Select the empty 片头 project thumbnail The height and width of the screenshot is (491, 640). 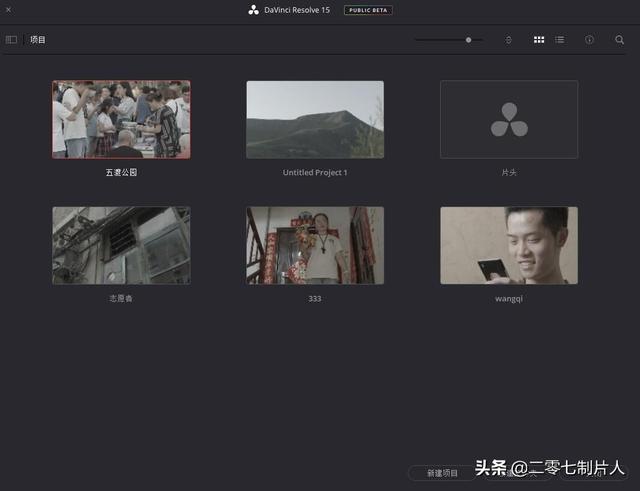[x=509, y=119]
